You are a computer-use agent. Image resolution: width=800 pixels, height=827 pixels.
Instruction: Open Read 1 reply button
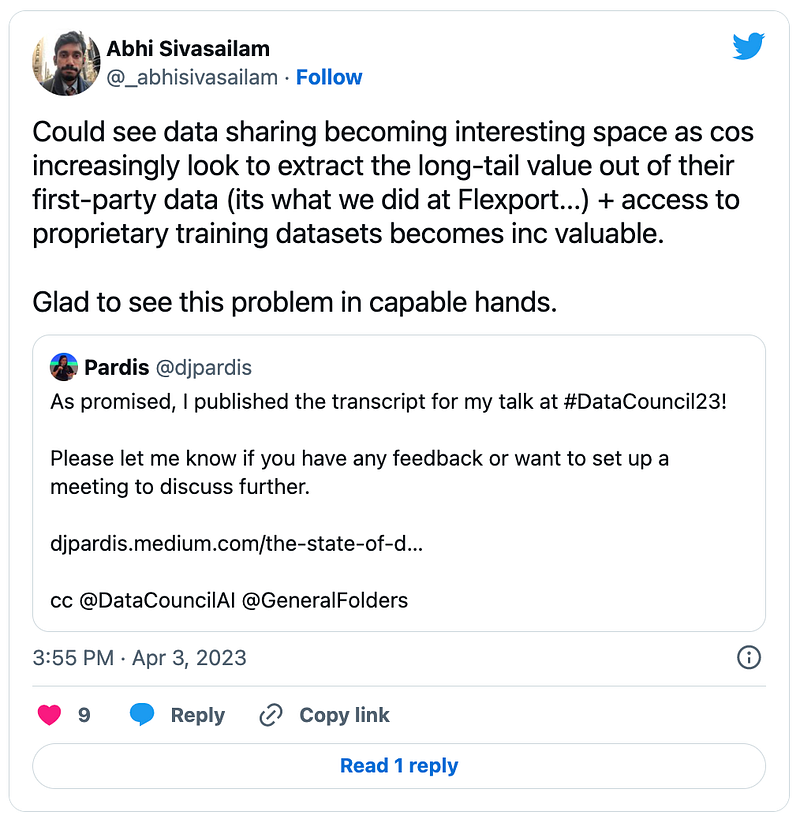click(x=399, y=766)
